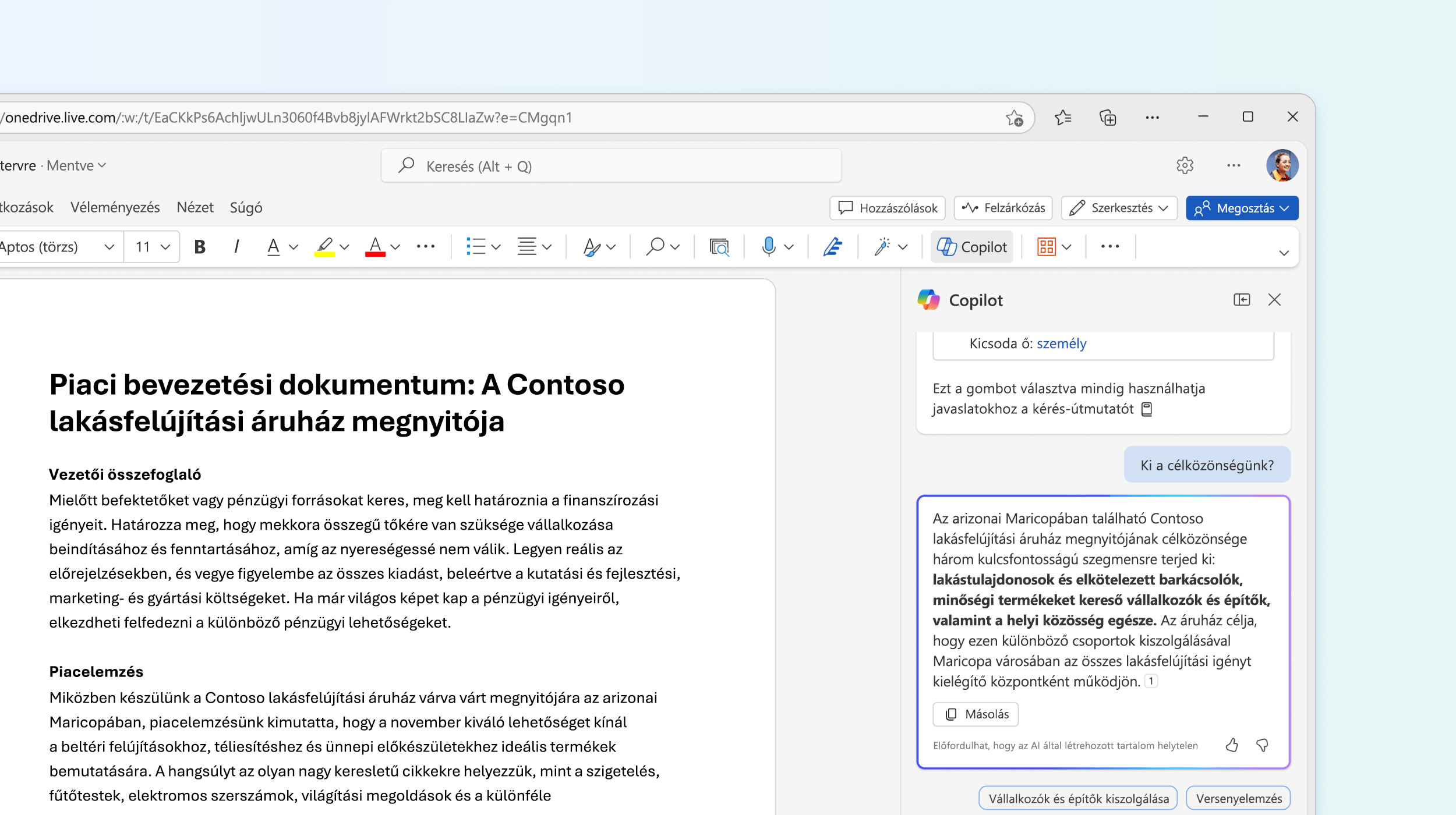Open the Nézet tab
This screenshot has height=815, width=1456.
click(x=195, y=208)
